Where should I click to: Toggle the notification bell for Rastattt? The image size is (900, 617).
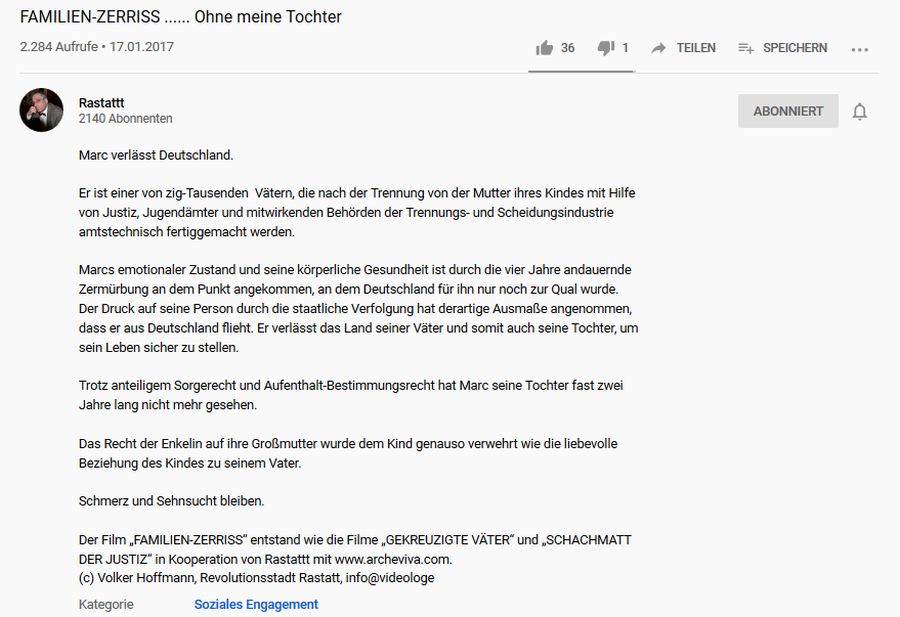pyautogui.click(x=859, y=111)
